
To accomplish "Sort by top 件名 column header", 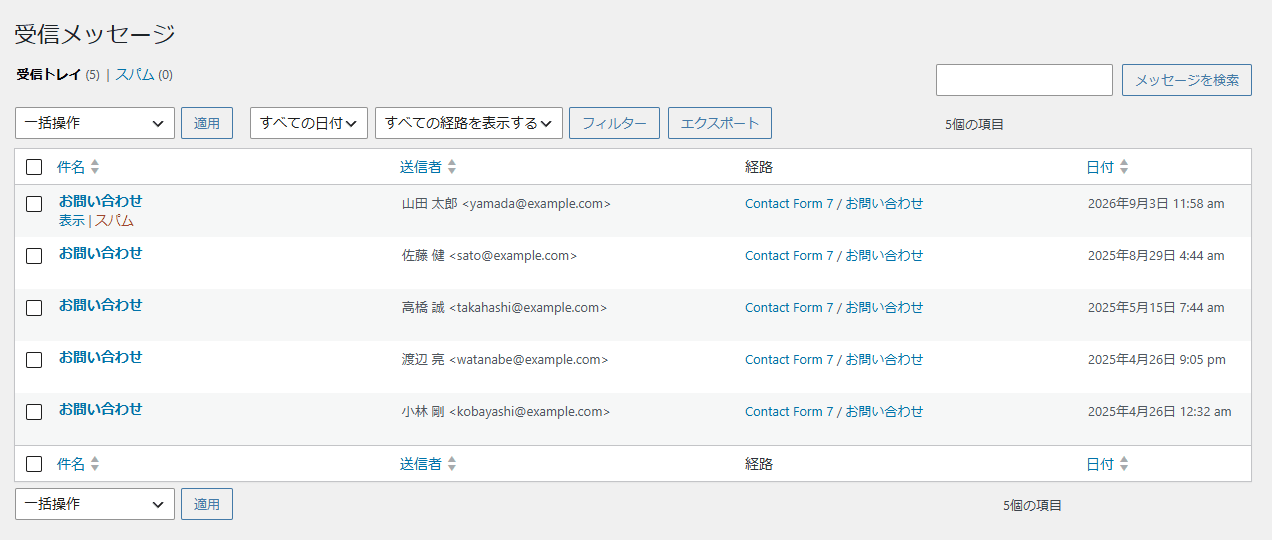I will [71, 167].
